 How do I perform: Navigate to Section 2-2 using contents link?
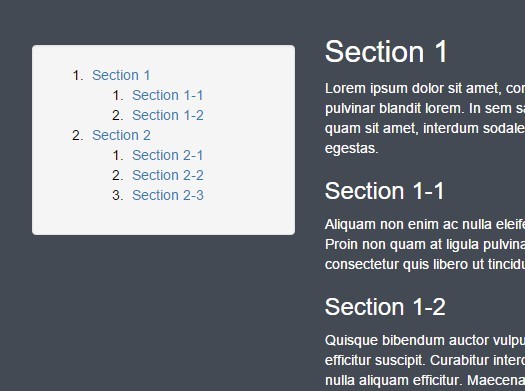tap(168, 175)
